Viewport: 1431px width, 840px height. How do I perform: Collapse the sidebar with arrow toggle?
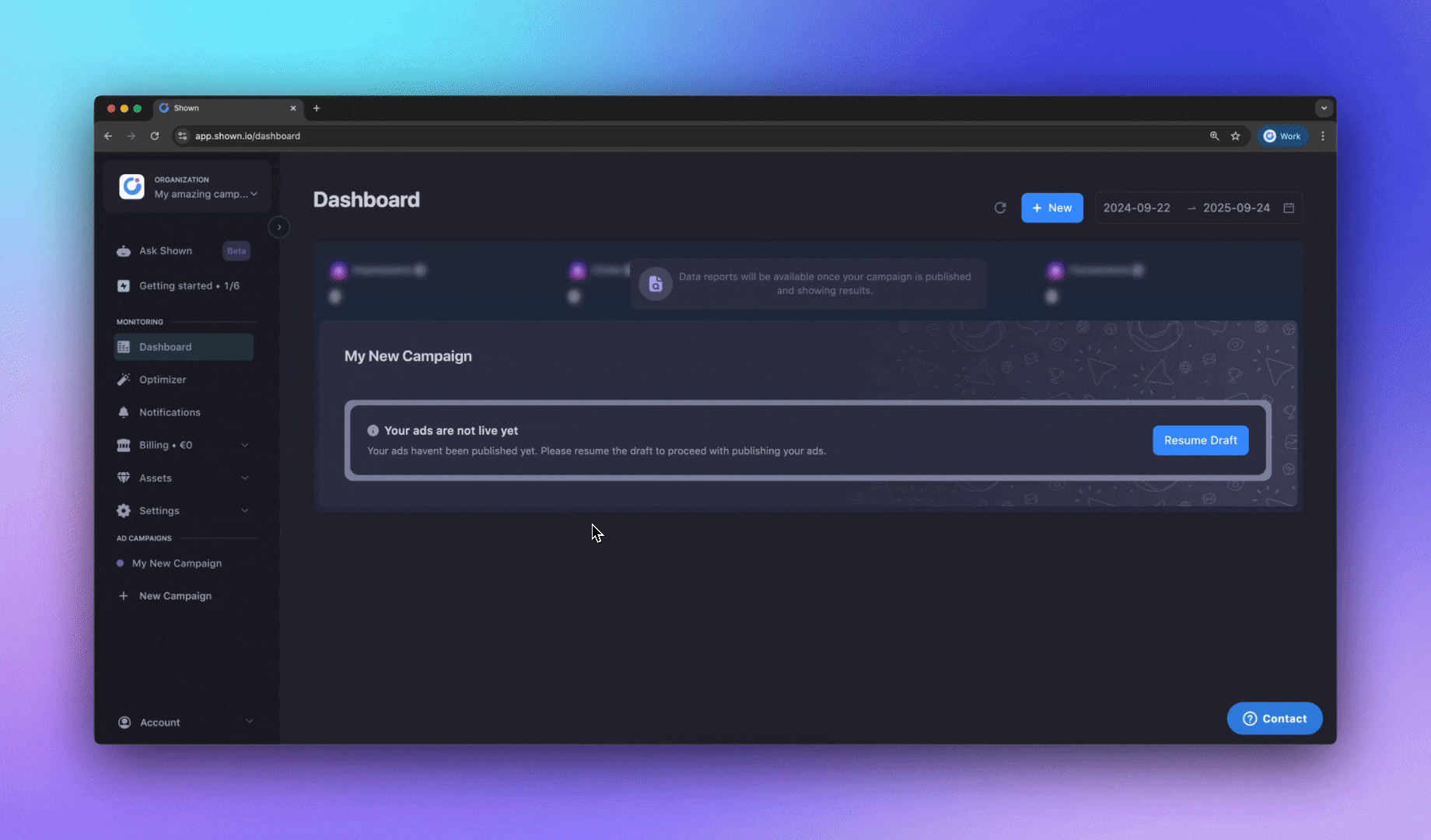[279, 227]
